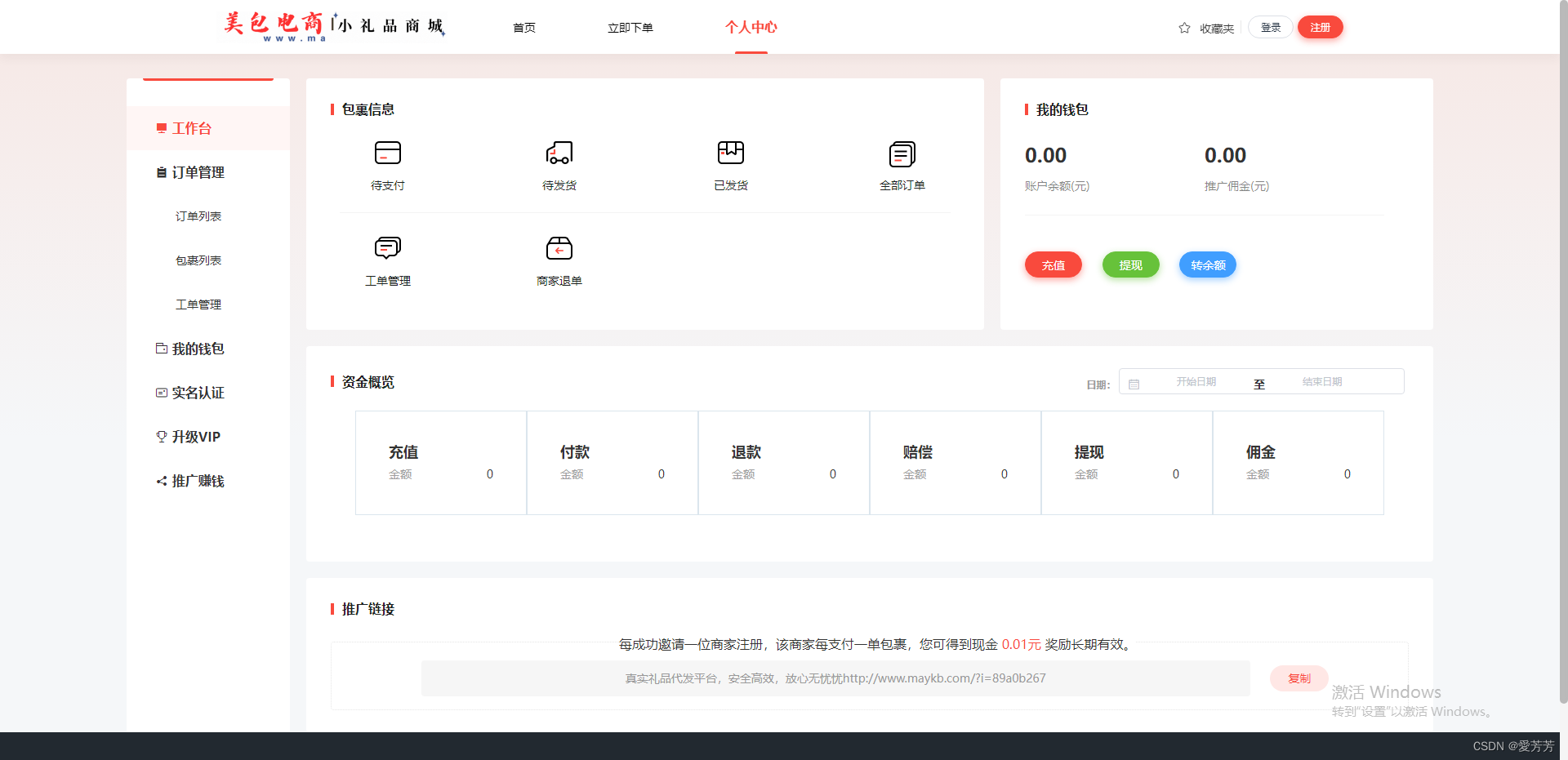Open the 待发货 awaiting shipment icon
This screenshot has width=1568, height=760.
pos(559,153)
